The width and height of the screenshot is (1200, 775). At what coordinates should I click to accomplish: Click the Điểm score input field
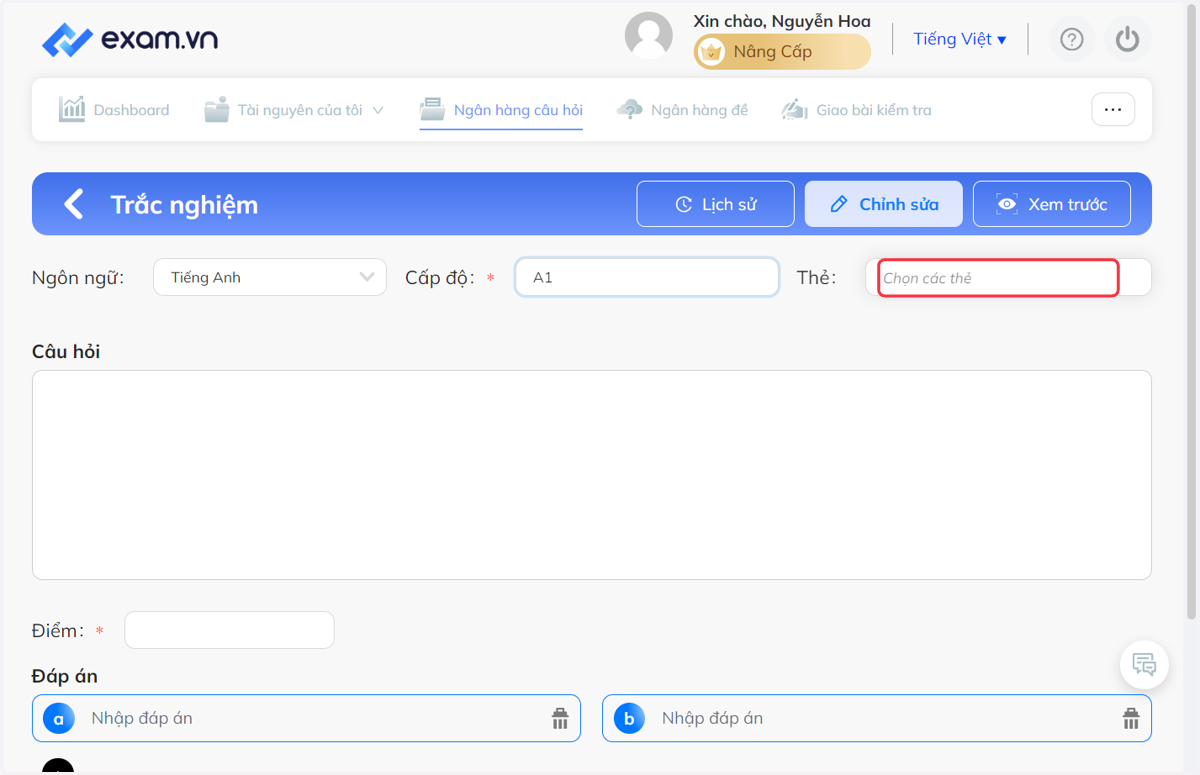pos(229,630)
